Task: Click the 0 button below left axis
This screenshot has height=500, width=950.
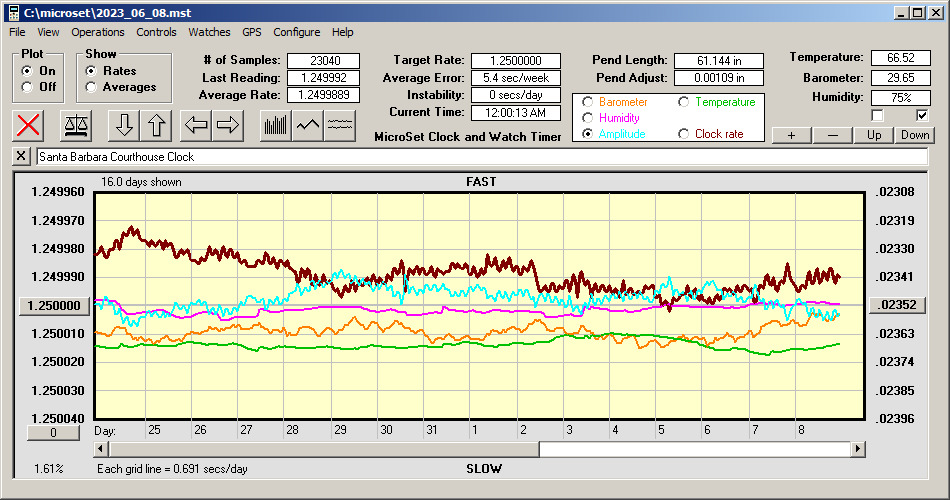Action: (x=53, y=433)
